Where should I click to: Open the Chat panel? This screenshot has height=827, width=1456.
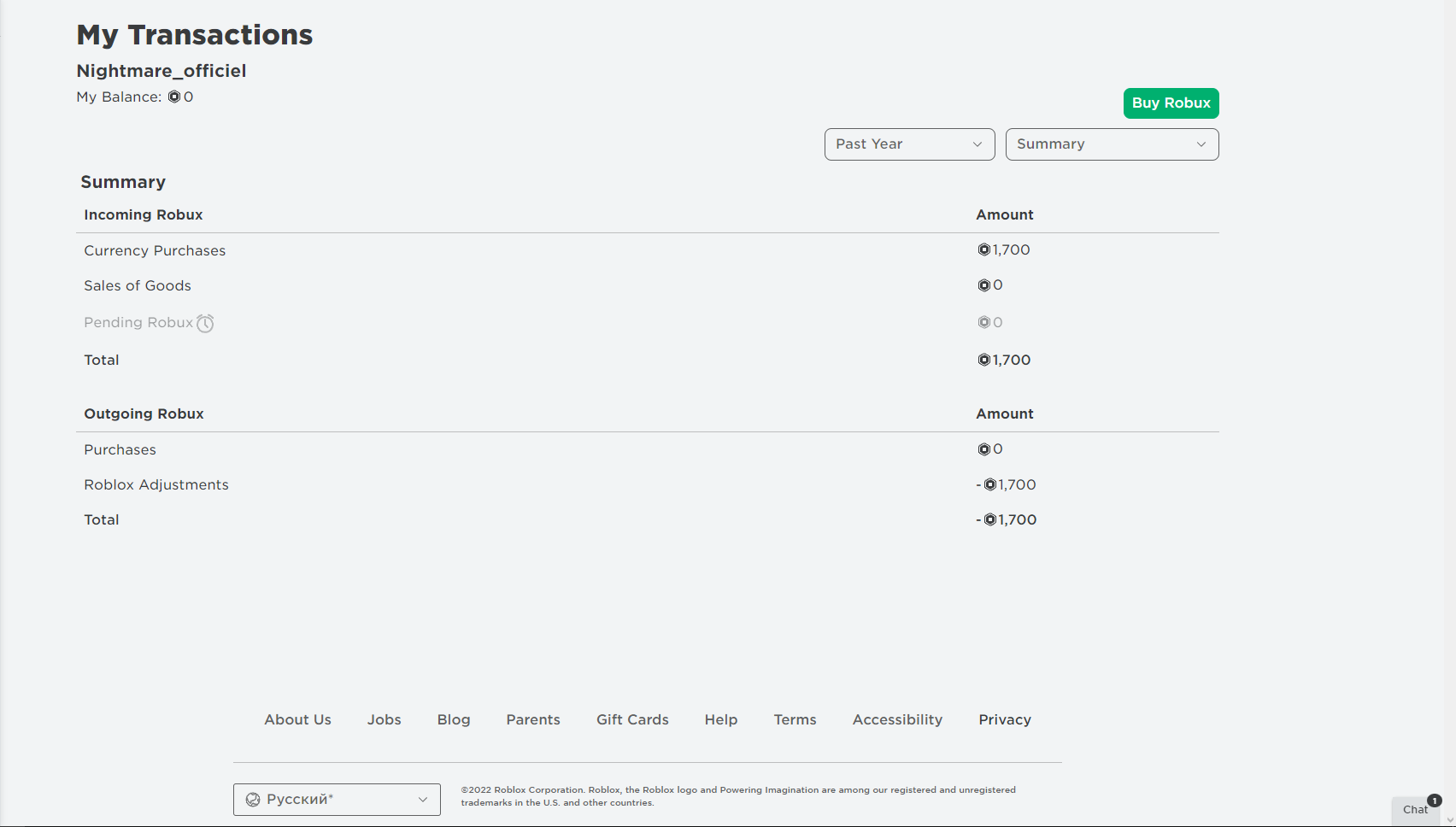[1415, 810]
